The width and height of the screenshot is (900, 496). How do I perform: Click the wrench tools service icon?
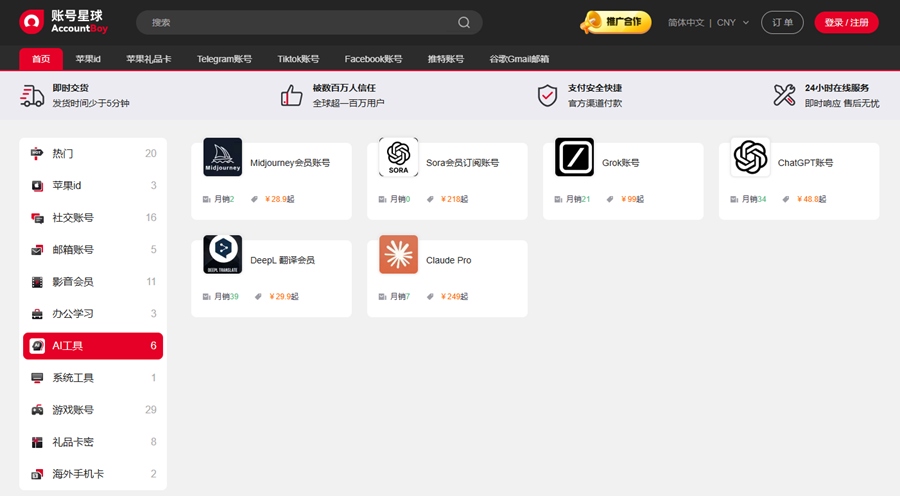pyautogui.click(x=784, y=95)
